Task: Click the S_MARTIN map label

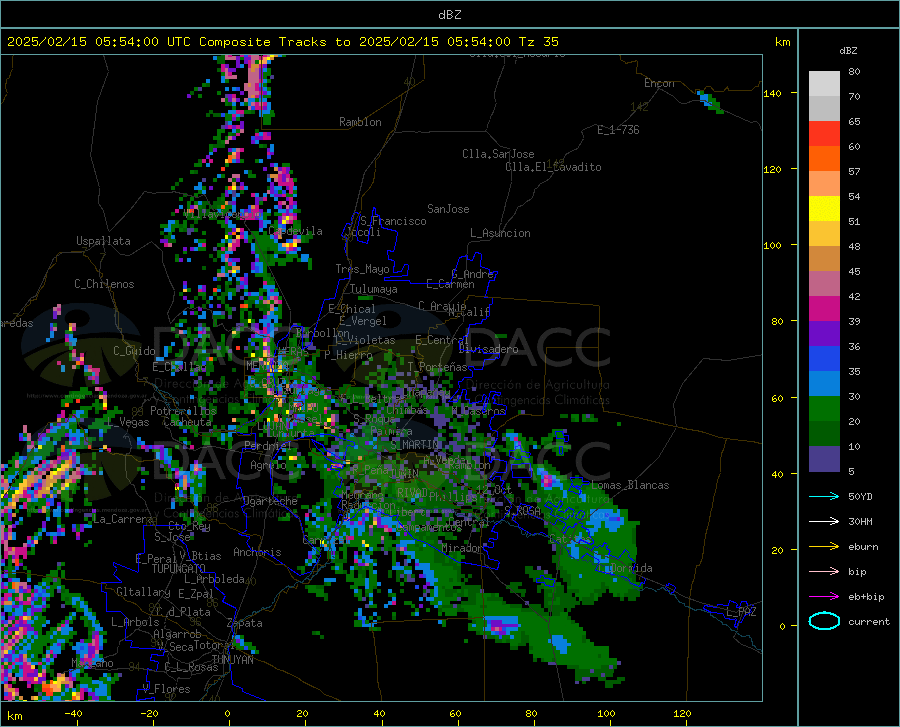Action: 414,445
